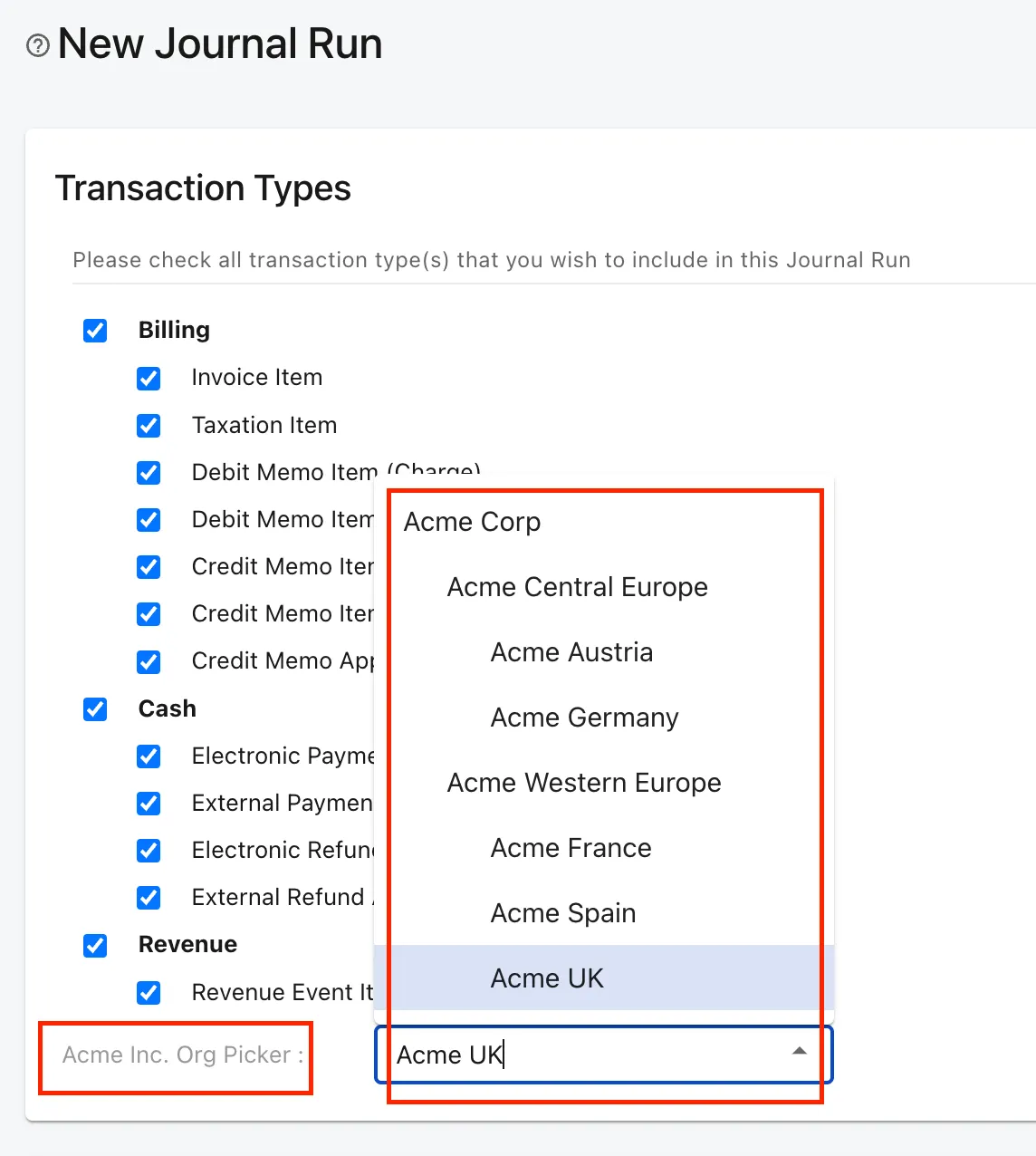
Task: Click the Transaction Types heading
Action: click(203, 188)
